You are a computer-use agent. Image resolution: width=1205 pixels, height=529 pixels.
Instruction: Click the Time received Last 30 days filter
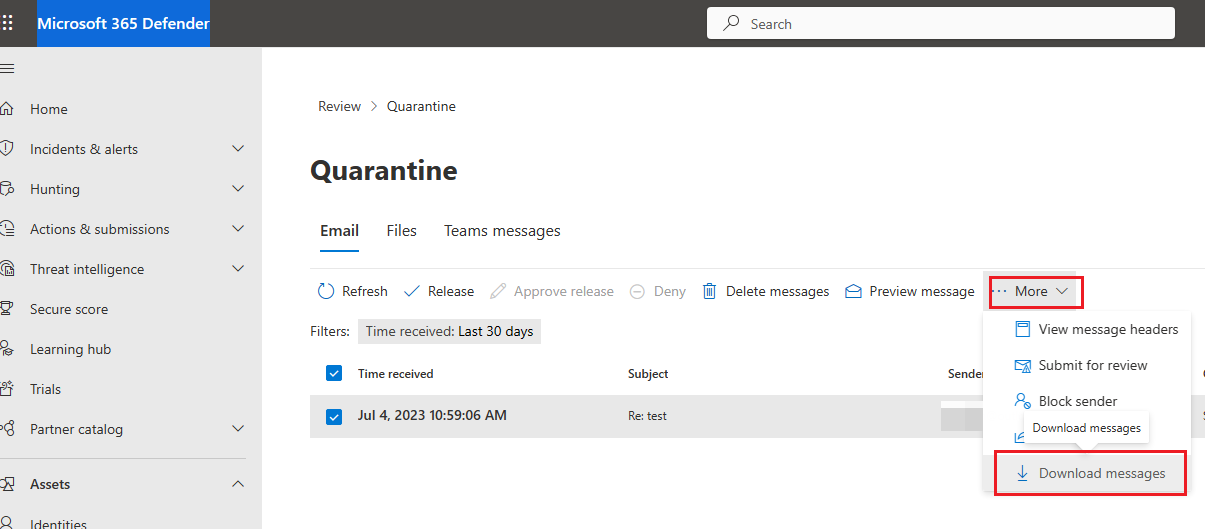click(449, 331)
